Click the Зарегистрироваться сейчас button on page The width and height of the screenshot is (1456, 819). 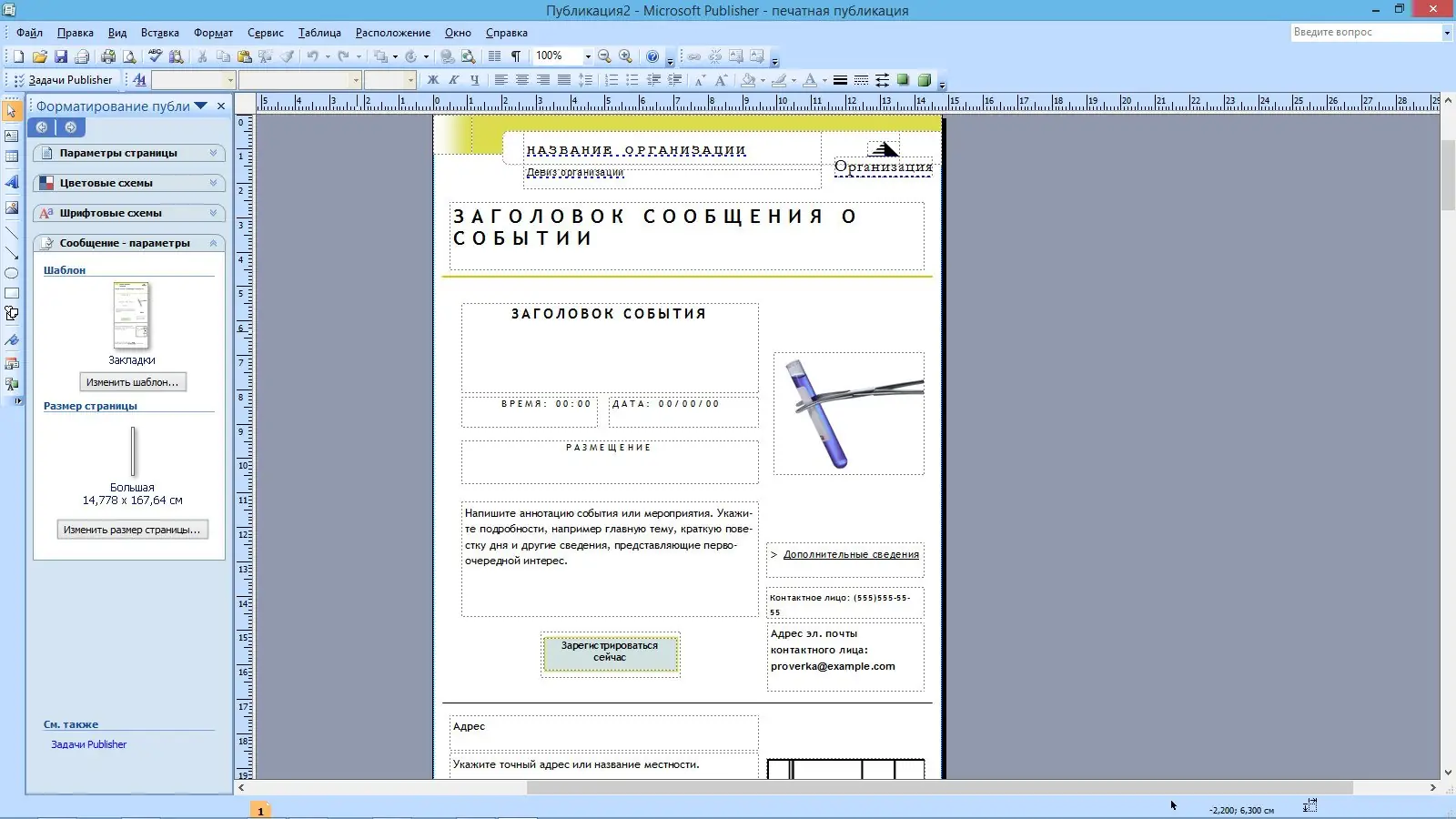click(x=610, y=653)
